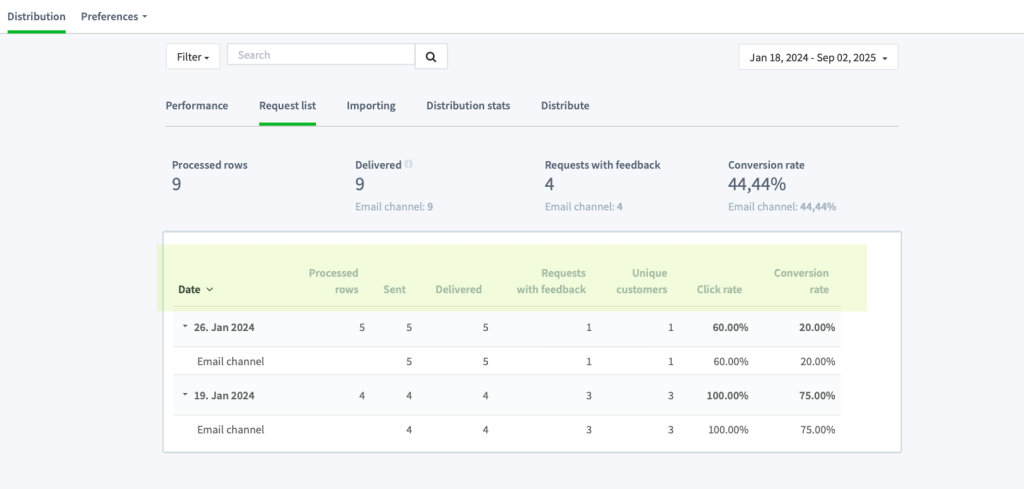Image resolution: width=1024 pixels, height=489 pixels.
Task: Click the info icon next to Delivered
Action: pyautogui.click(x=408, y=165)
